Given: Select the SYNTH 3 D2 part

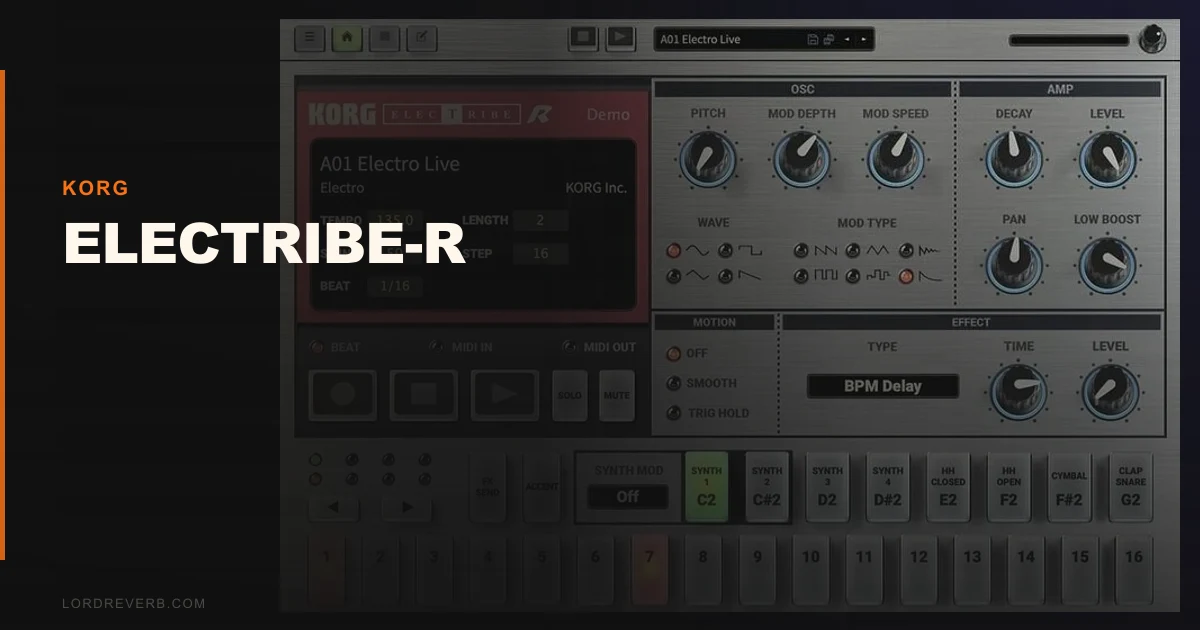Looking at the screenshot, I should (827, 486).
